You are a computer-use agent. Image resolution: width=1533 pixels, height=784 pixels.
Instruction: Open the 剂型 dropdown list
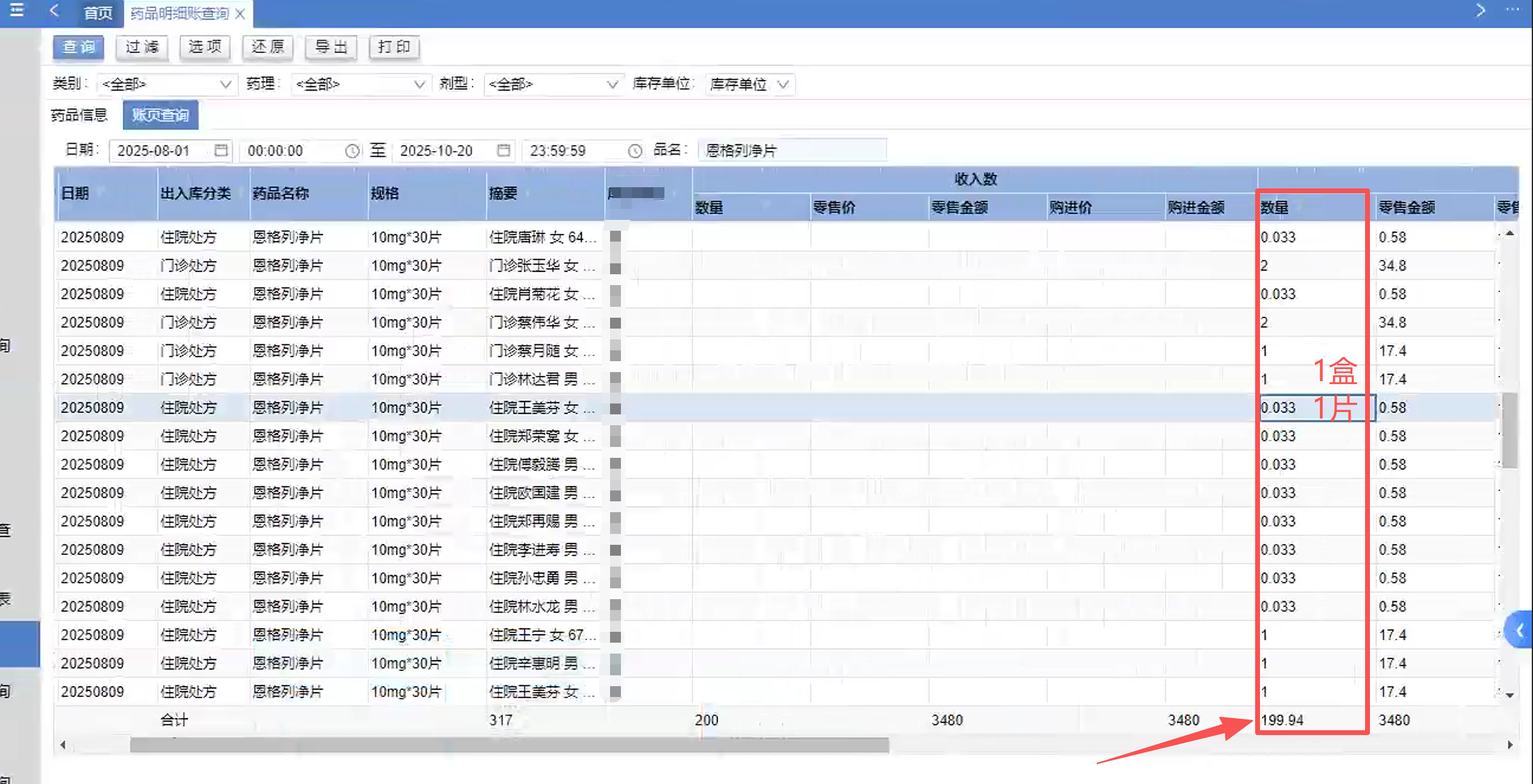click(611, 84)
